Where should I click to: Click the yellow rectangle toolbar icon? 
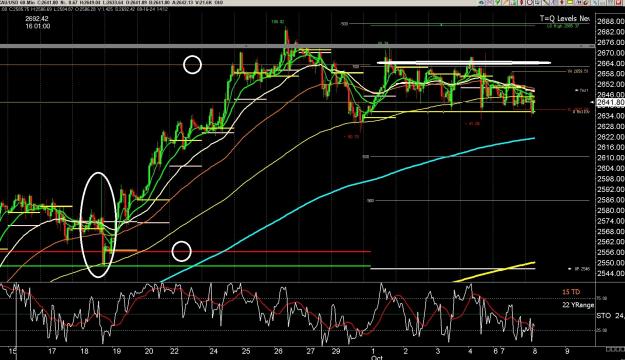tap(569, 2)
